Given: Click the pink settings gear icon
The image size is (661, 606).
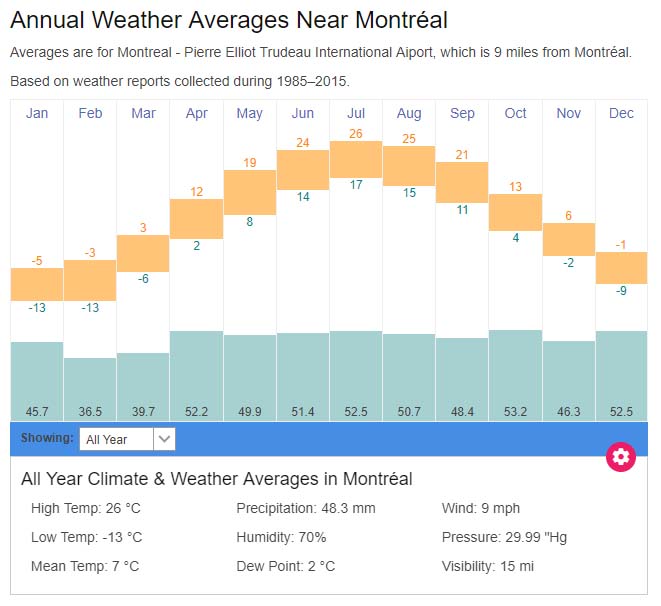Looking at the screenshot, I should click(x=621, y=457).
